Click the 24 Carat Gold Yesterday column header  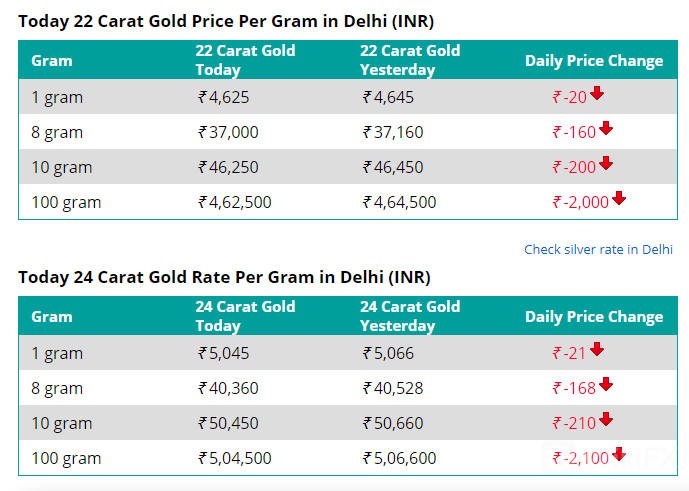click(410, 316)
